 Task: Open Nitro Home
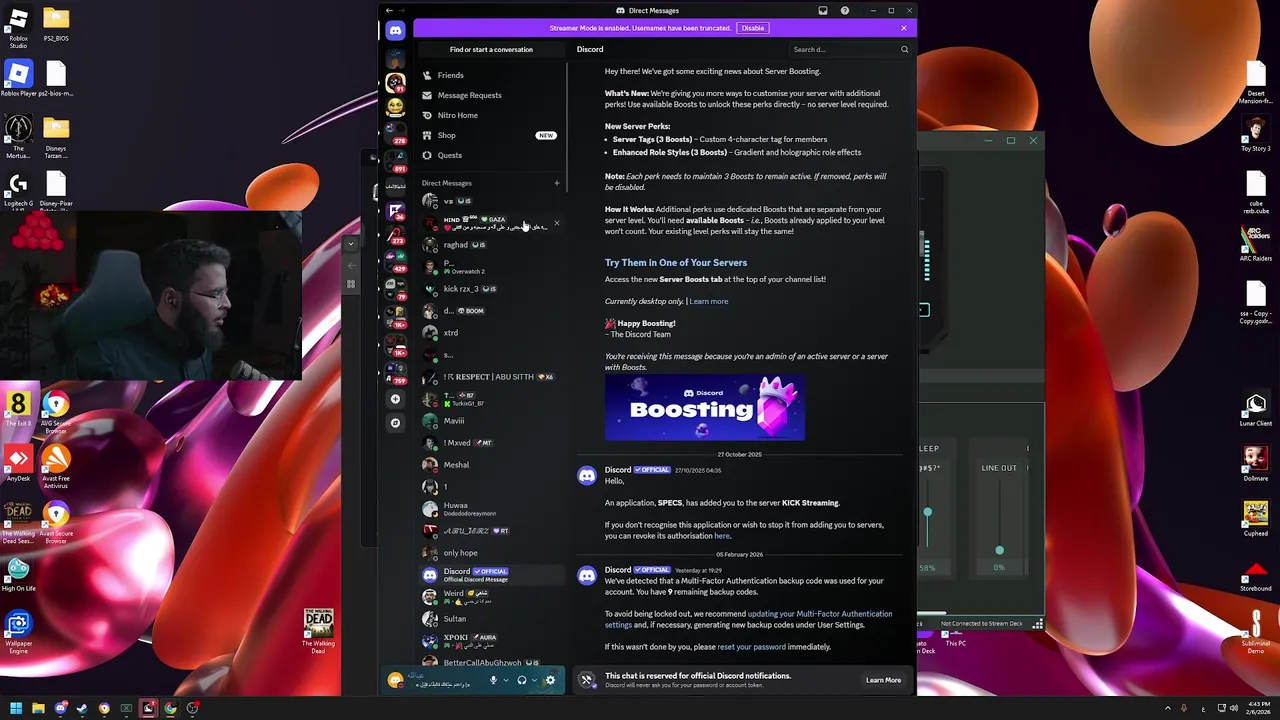click(x=491, y=115)
